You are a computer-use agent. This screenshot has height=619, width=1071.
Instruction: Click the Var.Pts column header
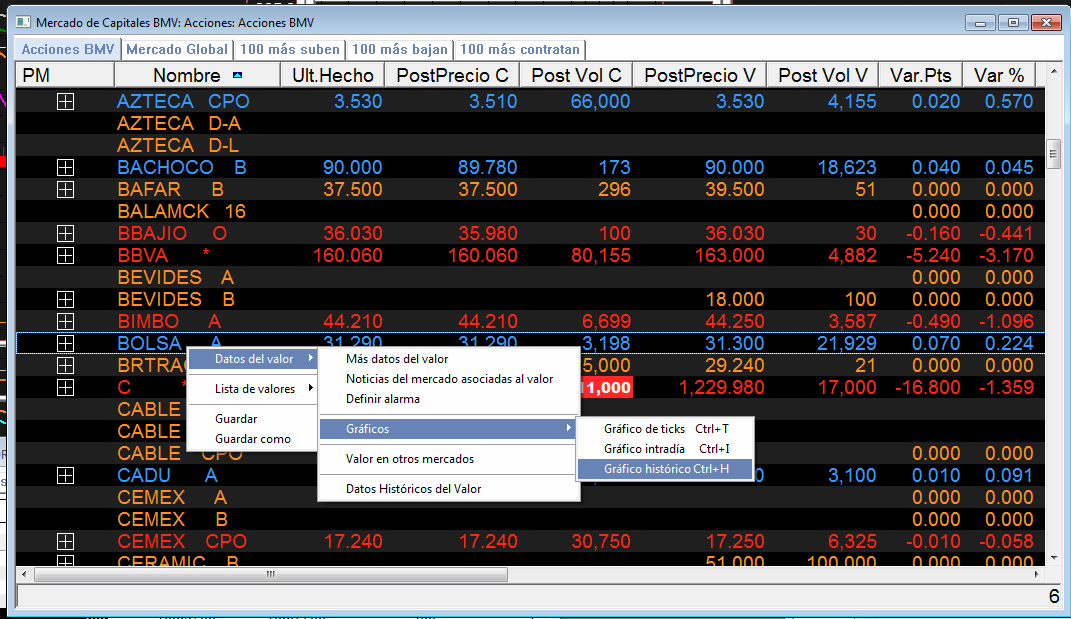[x=921, y=75]
